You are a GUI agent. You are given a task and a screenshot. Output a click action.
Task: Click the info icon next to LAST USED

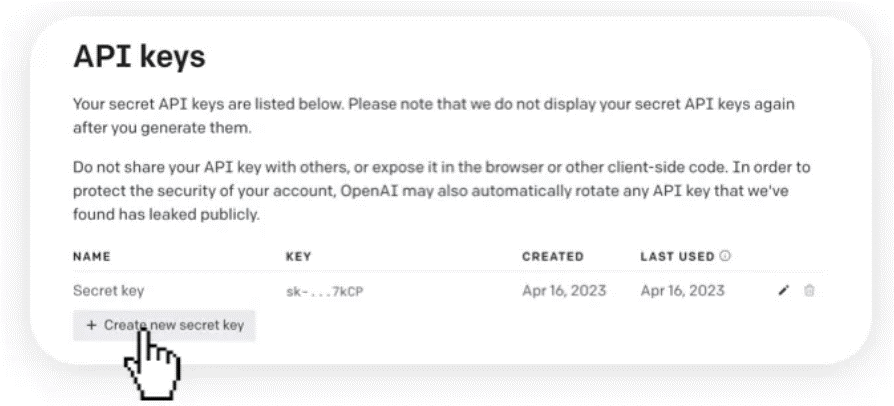tap(725, 256)
